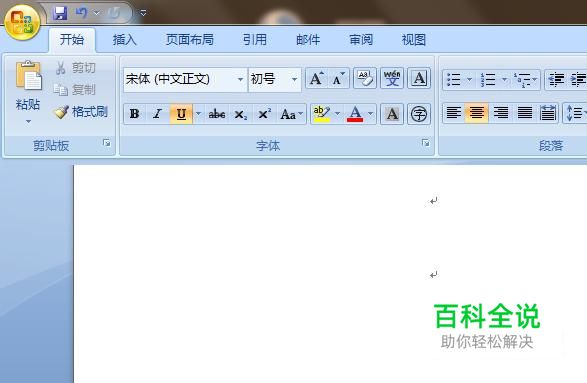The width and height of the screenshot is (587, 383).
Task: Open the 剪贴板 pane launcher
Action: pos(107,143)
